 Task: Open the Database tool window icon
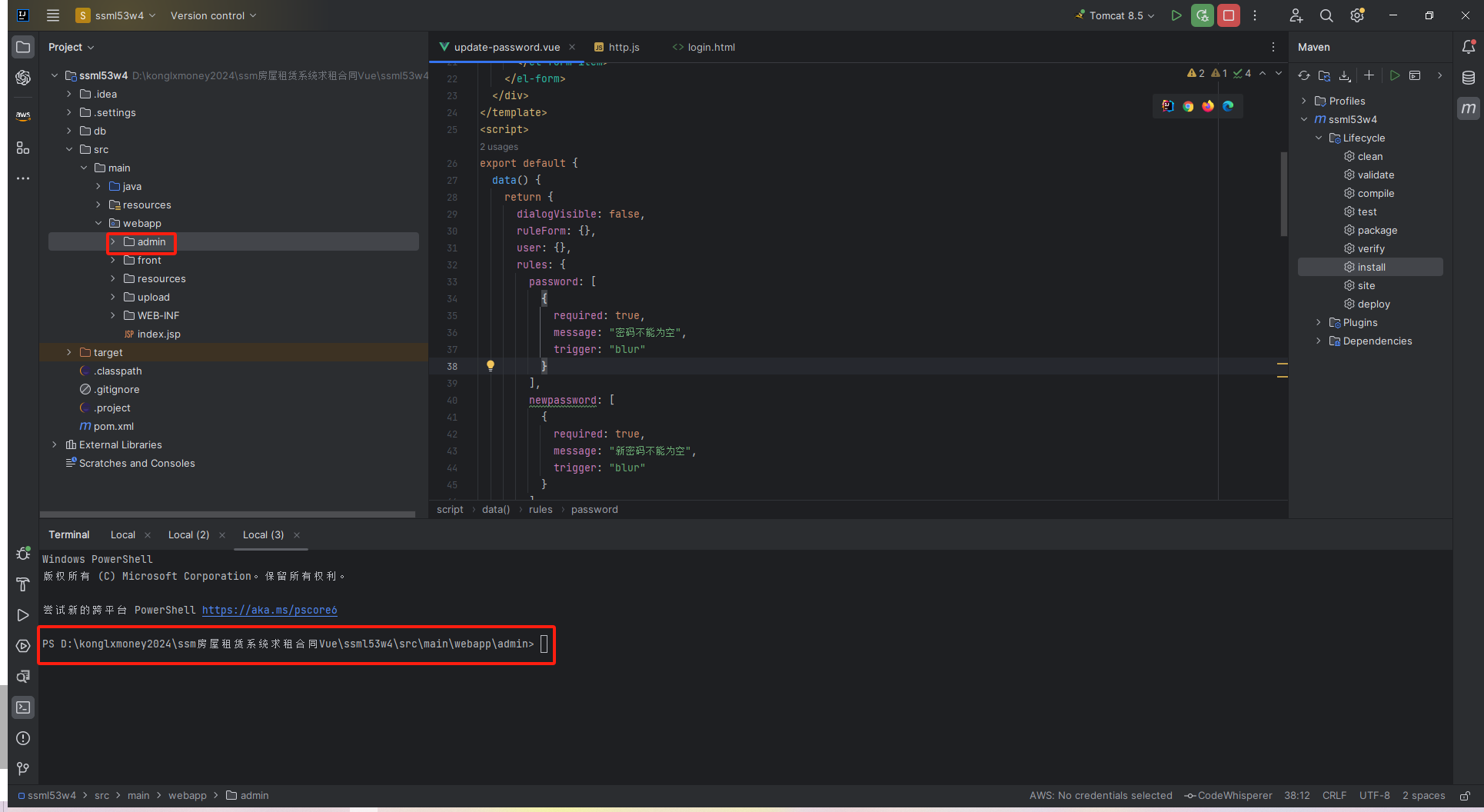tap(1468, 78)
